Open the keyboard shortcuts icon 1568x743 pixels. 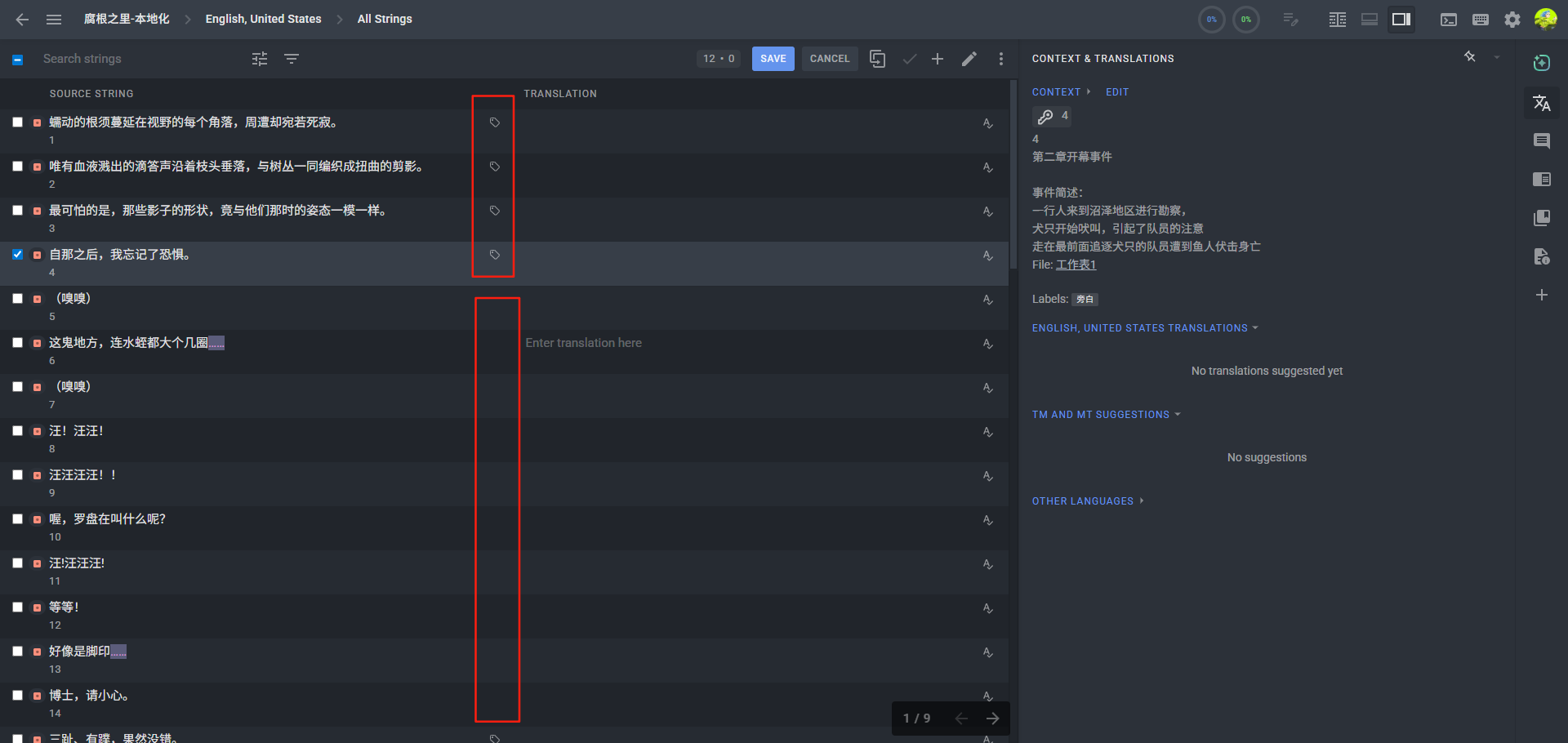[x=1481, y=20]
